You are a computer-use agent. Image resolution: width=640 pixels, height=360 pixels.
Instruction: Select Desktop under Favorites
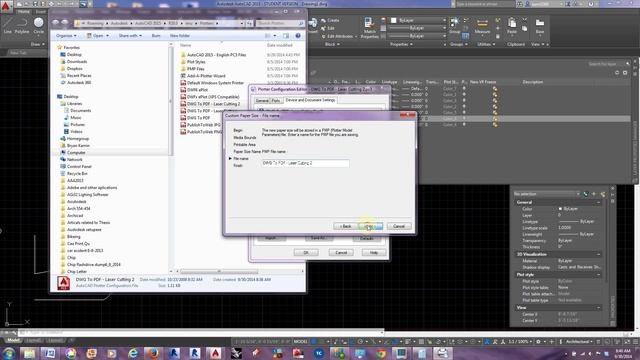point(74,55)
